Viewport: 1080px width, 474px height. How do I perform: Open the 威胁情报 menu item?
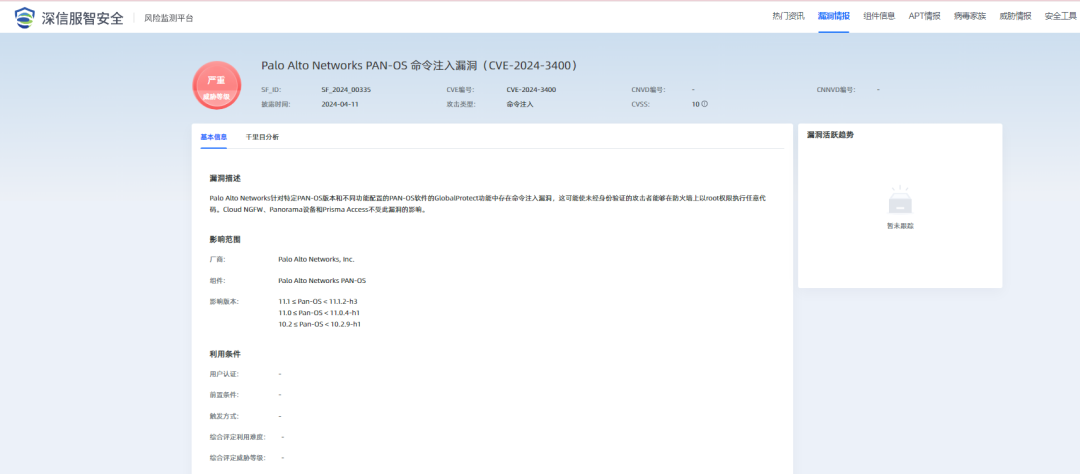coord(1015,17)
